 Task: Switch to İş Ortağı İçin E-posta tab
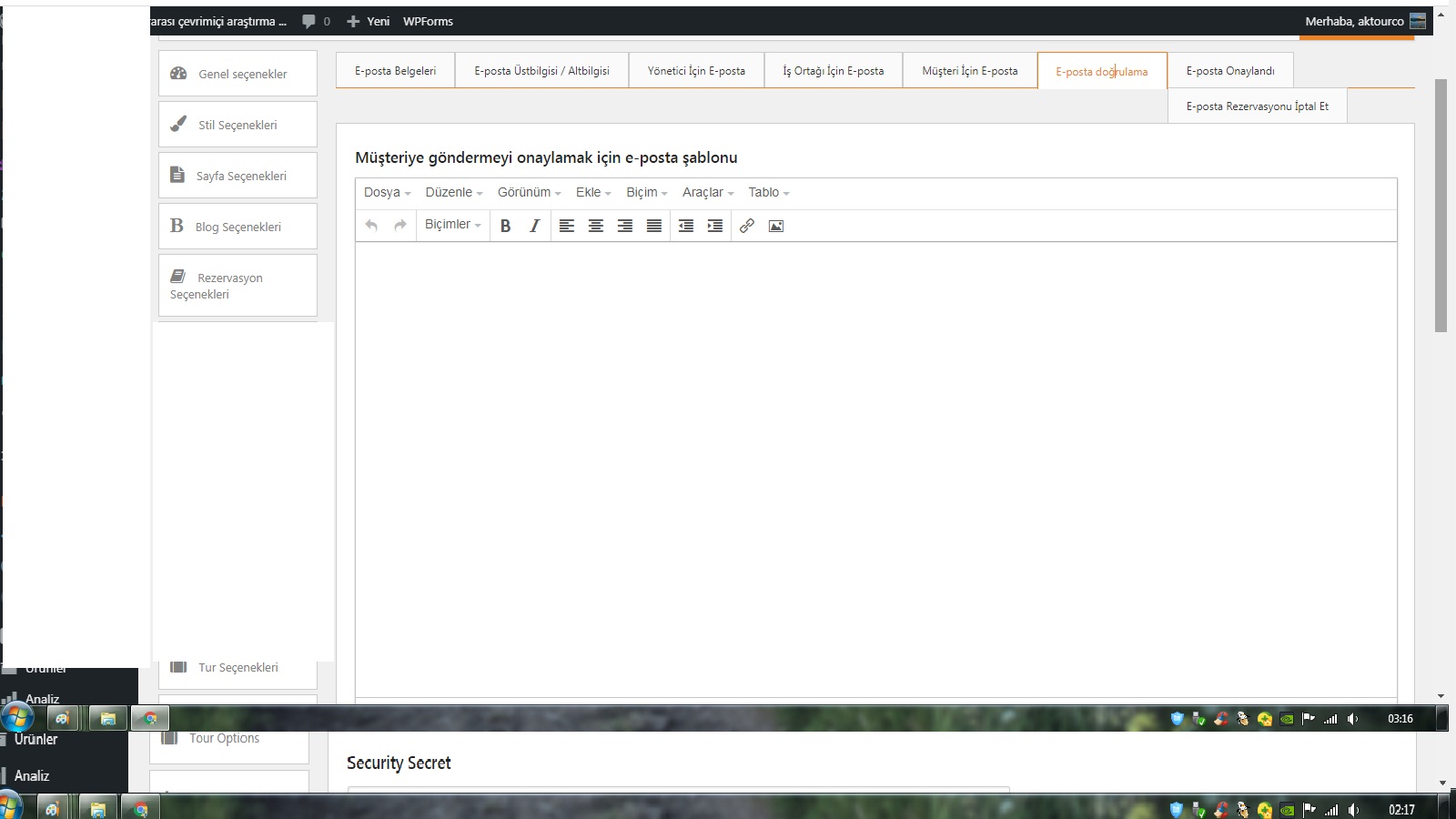834,70
